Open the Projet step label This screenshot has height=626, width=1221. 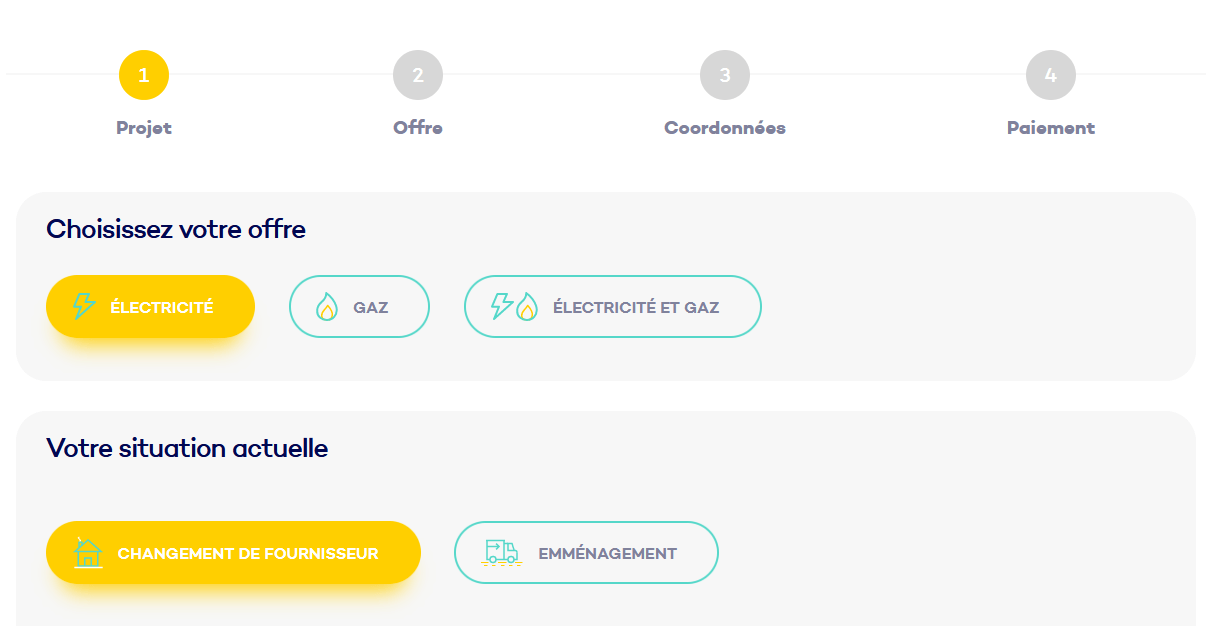click(144, 128)
